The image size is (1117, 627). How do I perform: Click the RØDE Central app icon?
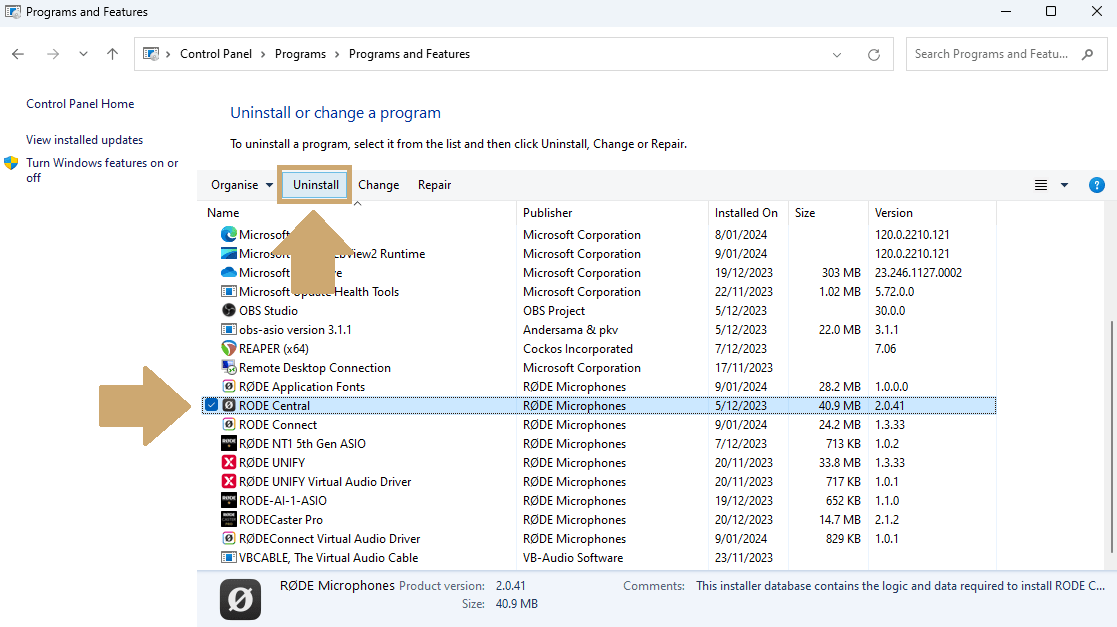[x=230, y=405]
